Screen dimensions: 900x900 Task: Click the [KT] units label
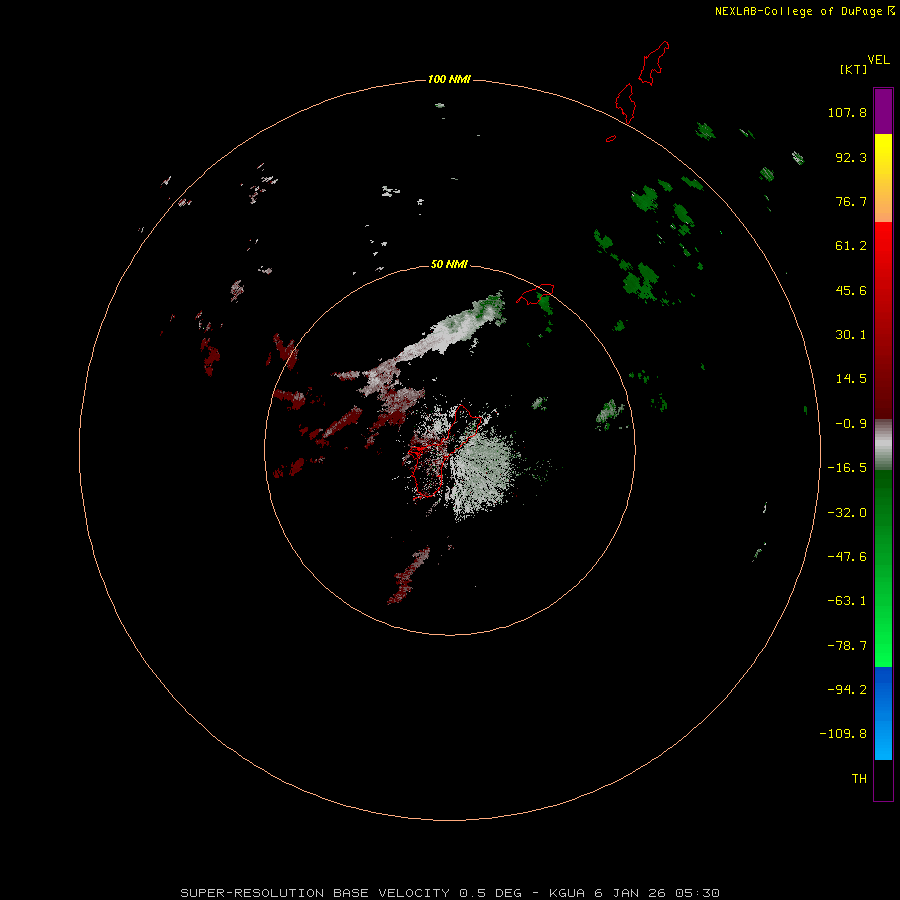853,69
